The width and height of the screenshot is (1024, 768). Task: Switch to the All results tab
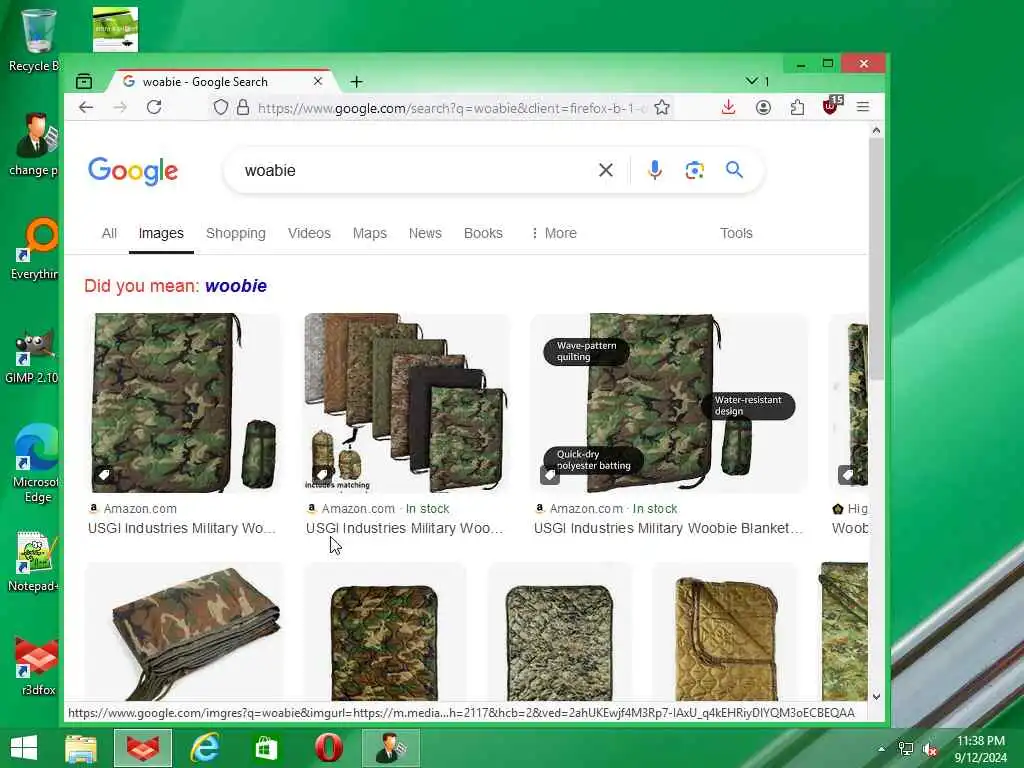click(109, 233)
